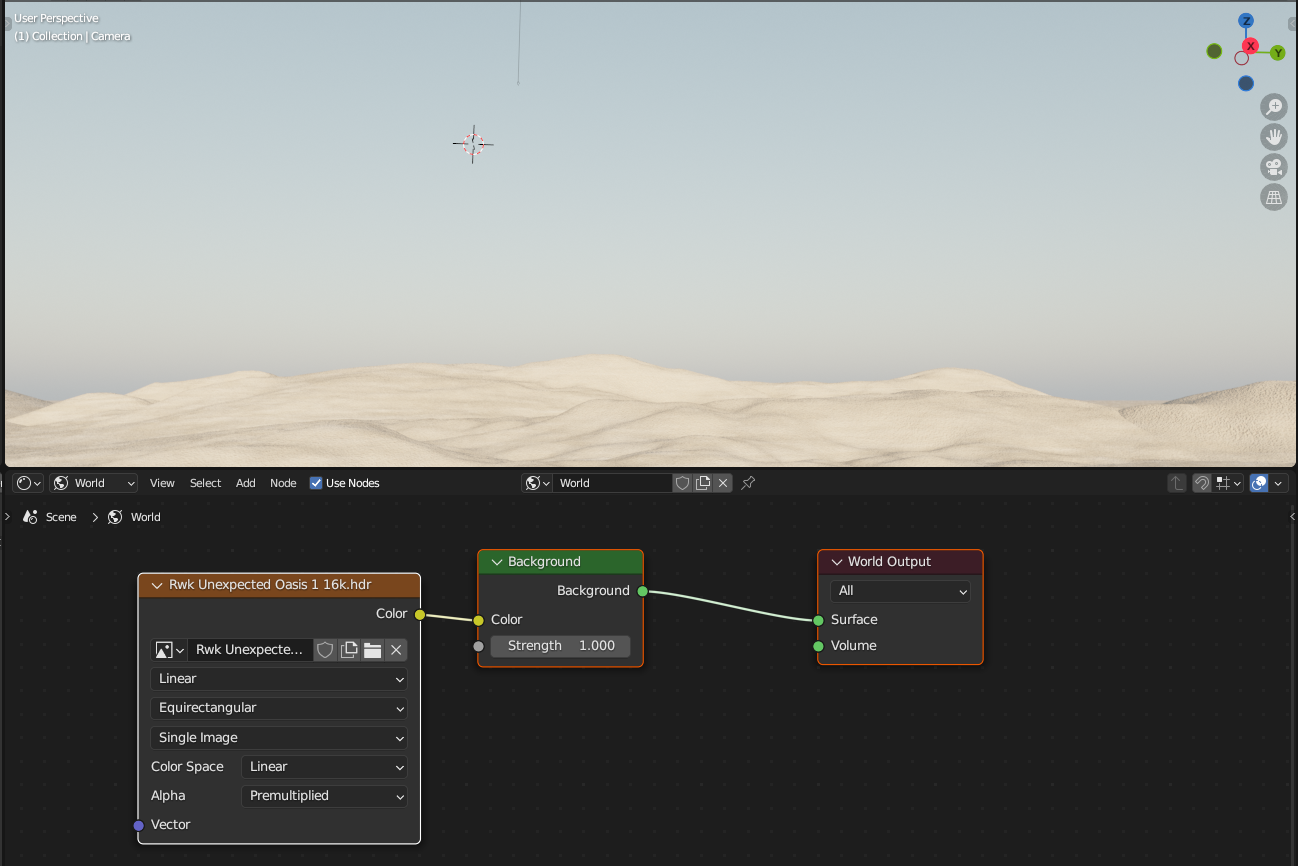This screenshot has height=866, width=1298.
Task: Click new world copy icon in header
Action: tap(703, 483)
